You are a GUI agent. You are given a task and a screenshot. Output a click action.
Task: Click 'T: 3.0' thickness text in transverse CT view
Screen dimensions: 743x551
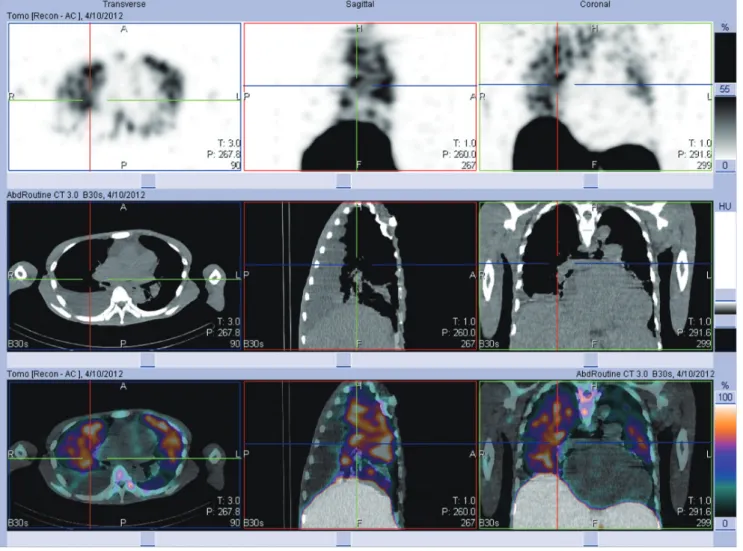pos(229,322)
